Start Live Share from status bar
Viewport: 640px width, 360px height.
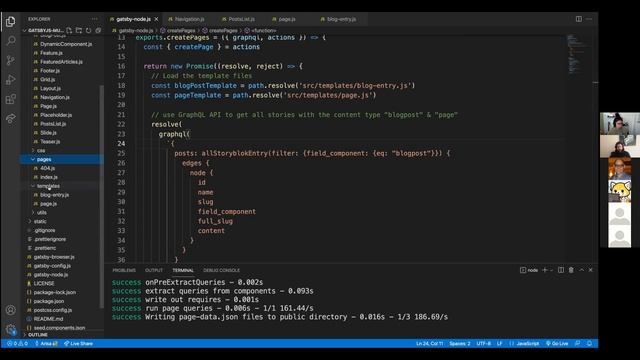point(78,344)
